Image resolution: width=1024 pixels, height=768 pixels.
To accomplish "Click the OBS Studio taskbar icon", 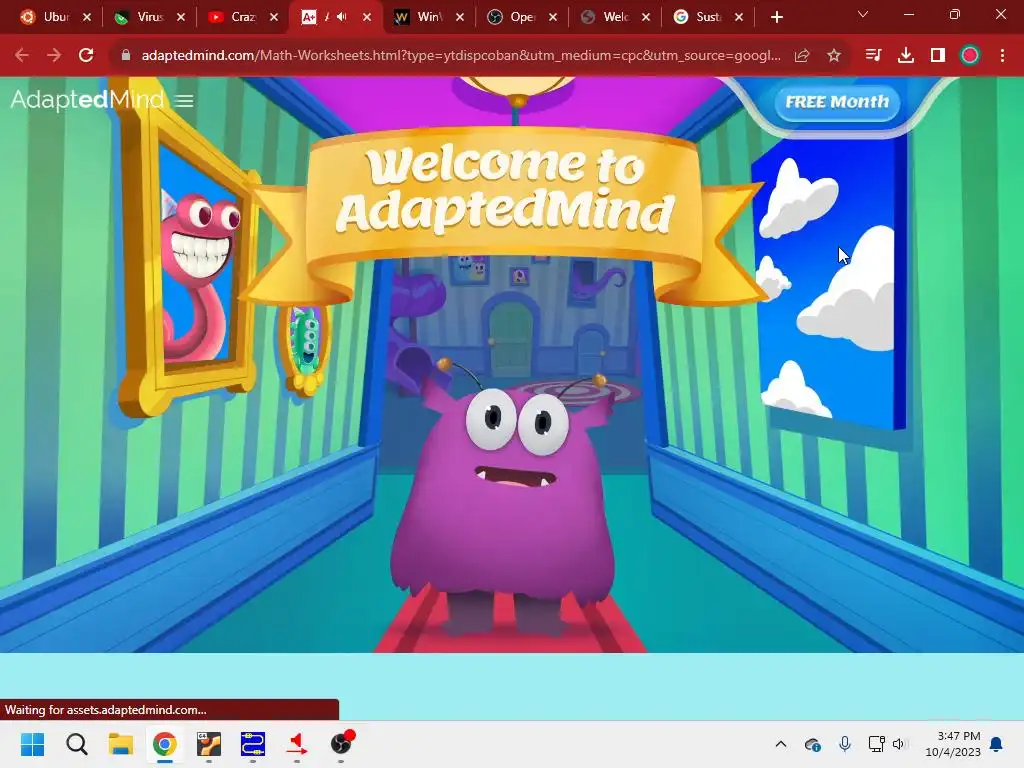I will point(341,744).
